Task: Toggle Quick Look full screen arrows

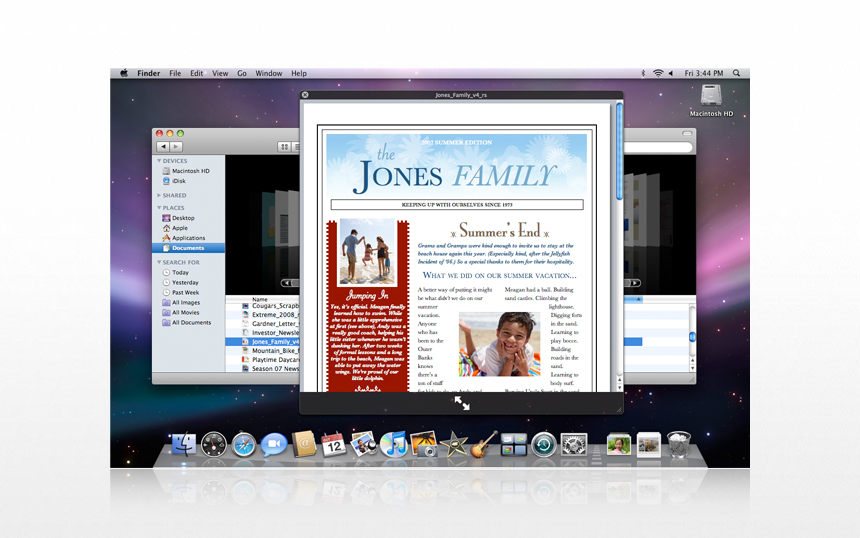Action: pos(462,402)
